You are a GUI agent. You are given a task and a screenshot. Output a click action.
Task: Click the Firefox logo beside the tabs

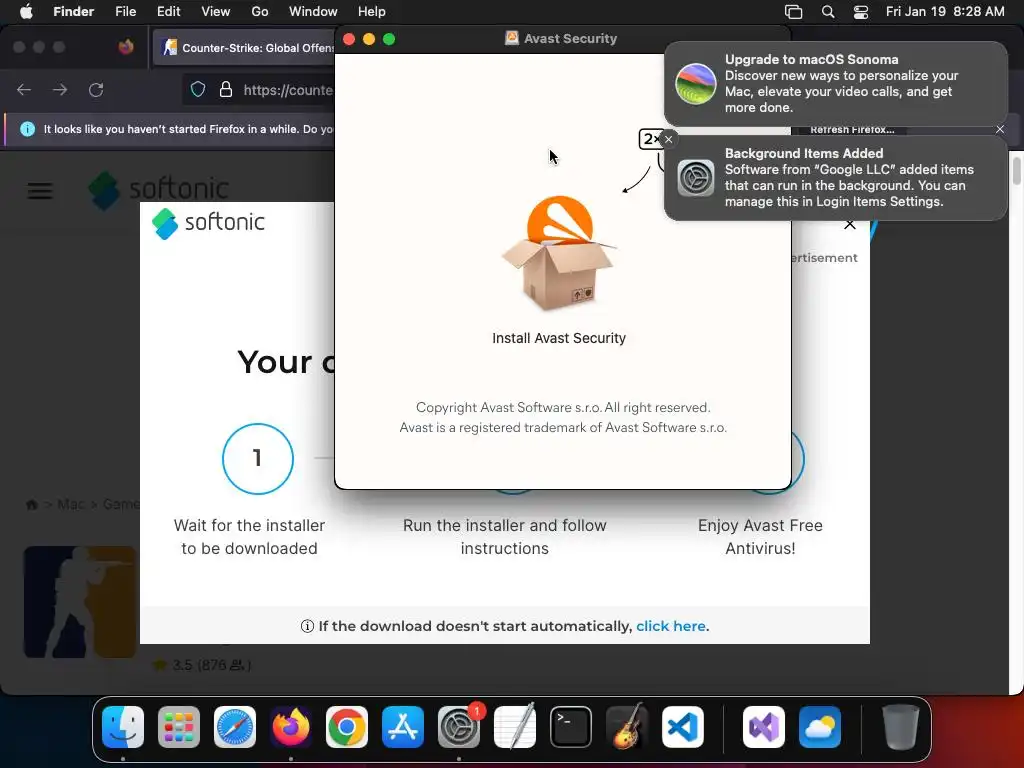click(125, 47)
